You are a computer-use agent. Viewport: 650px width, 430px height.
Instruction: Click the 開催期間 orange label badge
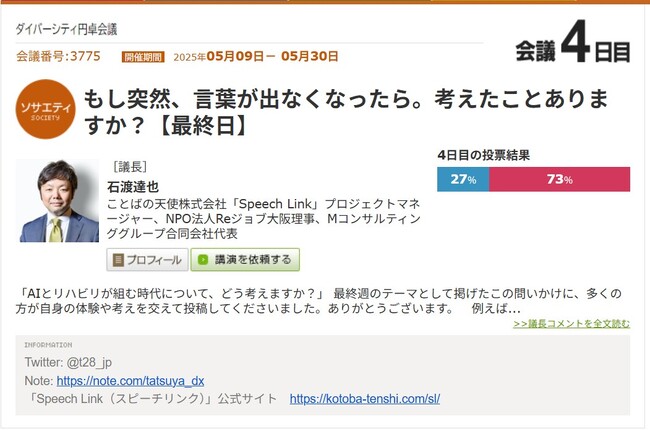[143, 57]
